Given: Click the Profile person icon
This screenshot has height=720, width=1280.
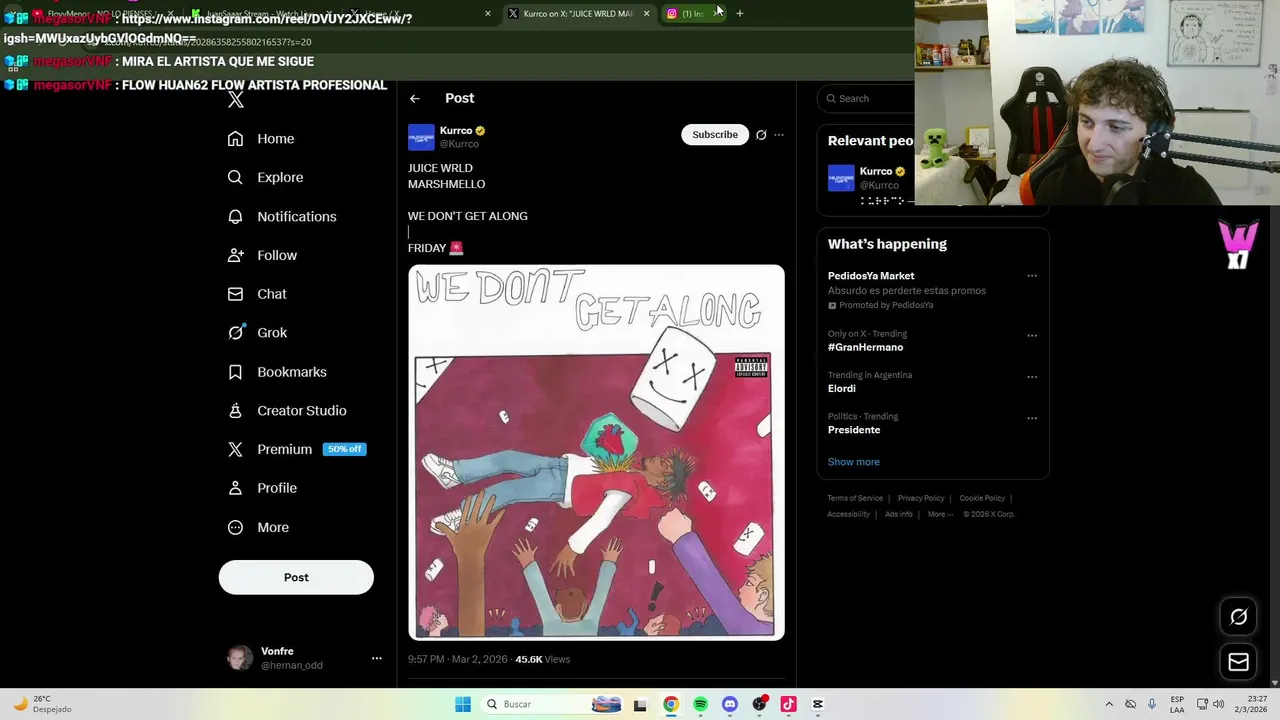Looking at the screenshot, I should [235, 488].
